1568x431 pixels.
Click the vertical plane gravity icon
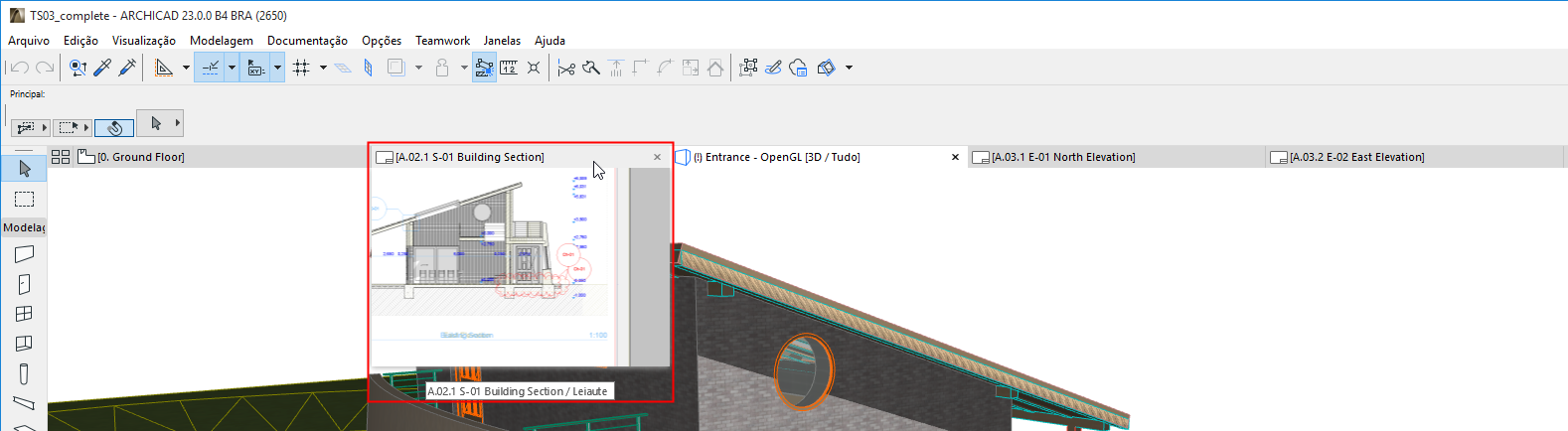pos(369,68)
